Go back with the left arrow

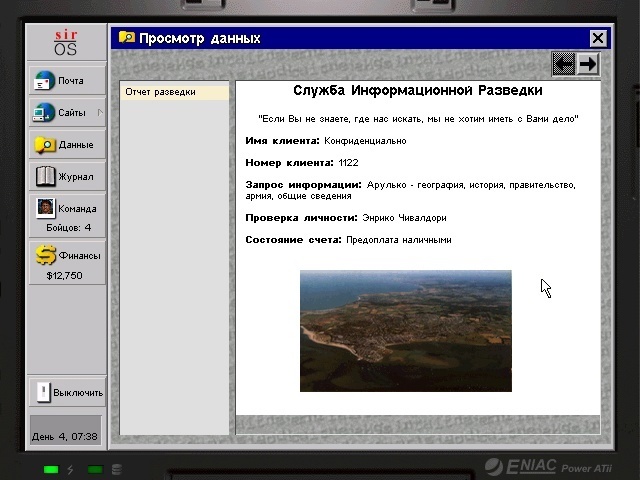(x=564, y=64)
